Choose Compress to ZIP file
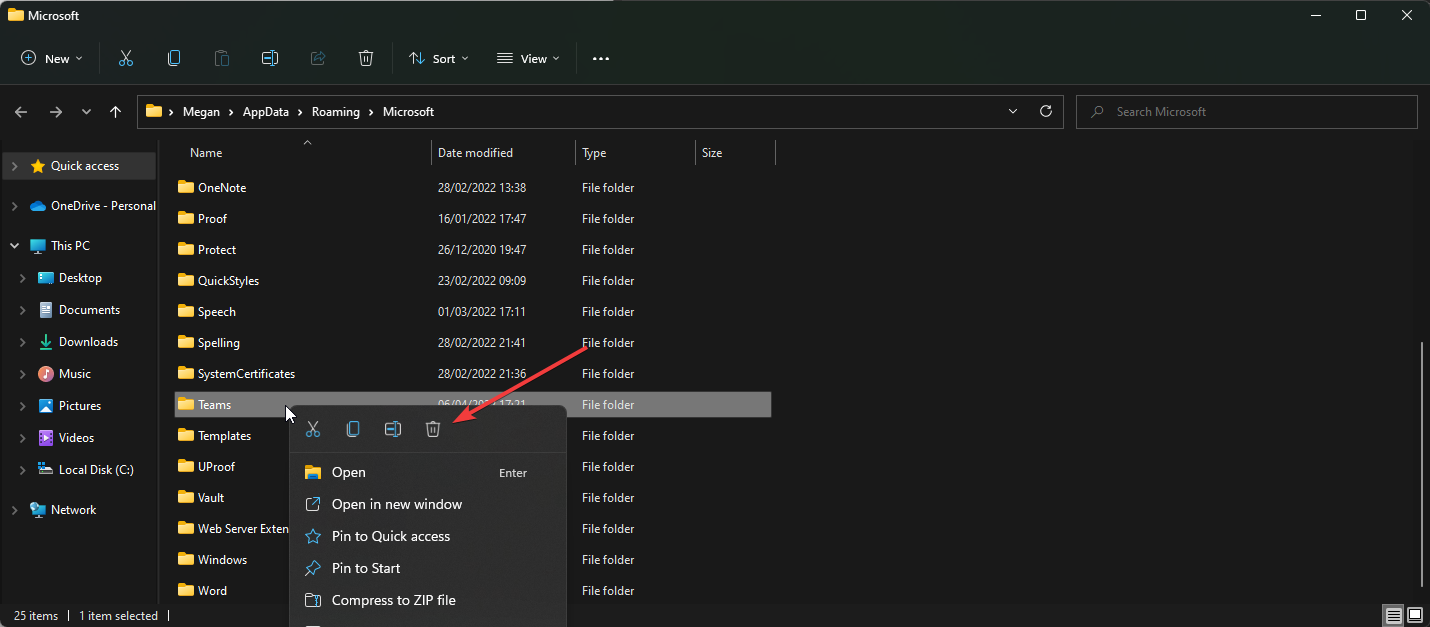Image resolution: width=1430 pixels, height=627 pixels. tap(393, 600)
